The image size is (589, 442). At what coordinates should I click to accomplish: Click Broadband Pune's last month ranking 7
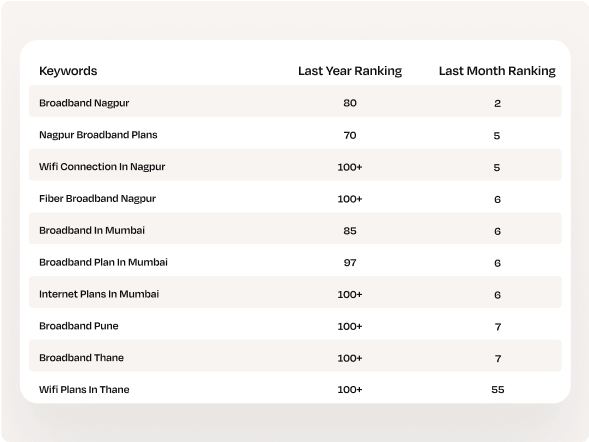tap(498, 327)
